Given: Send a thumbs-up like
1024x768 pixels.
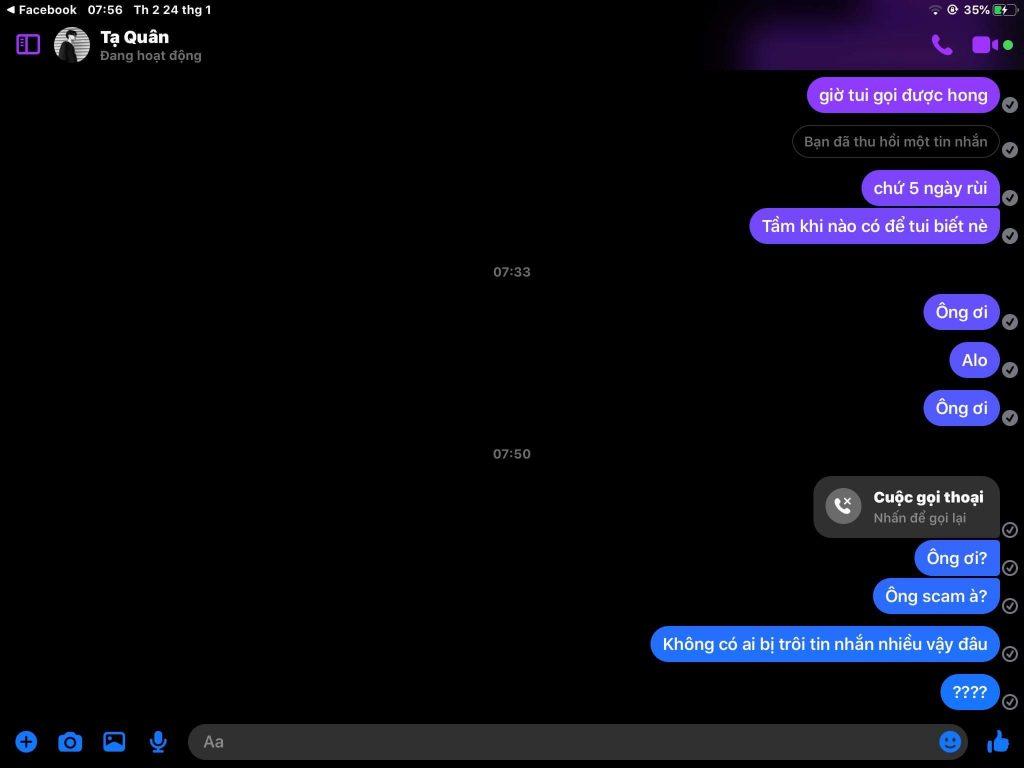Looking at the screenshot, I should 997,741.
